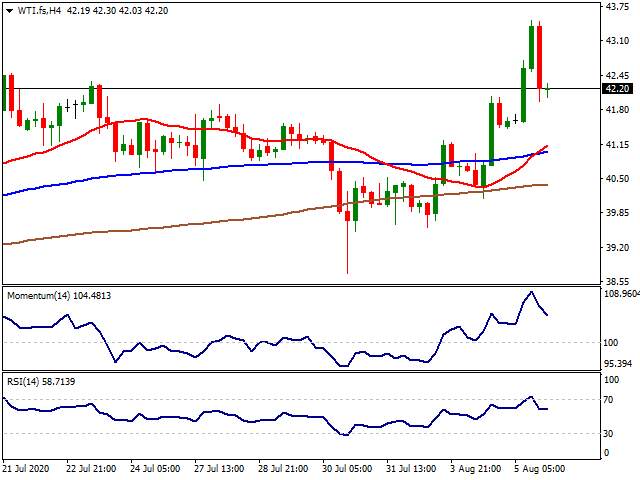Click the RSI(14) 58.7139 indicator label

(x=41, y=382)
